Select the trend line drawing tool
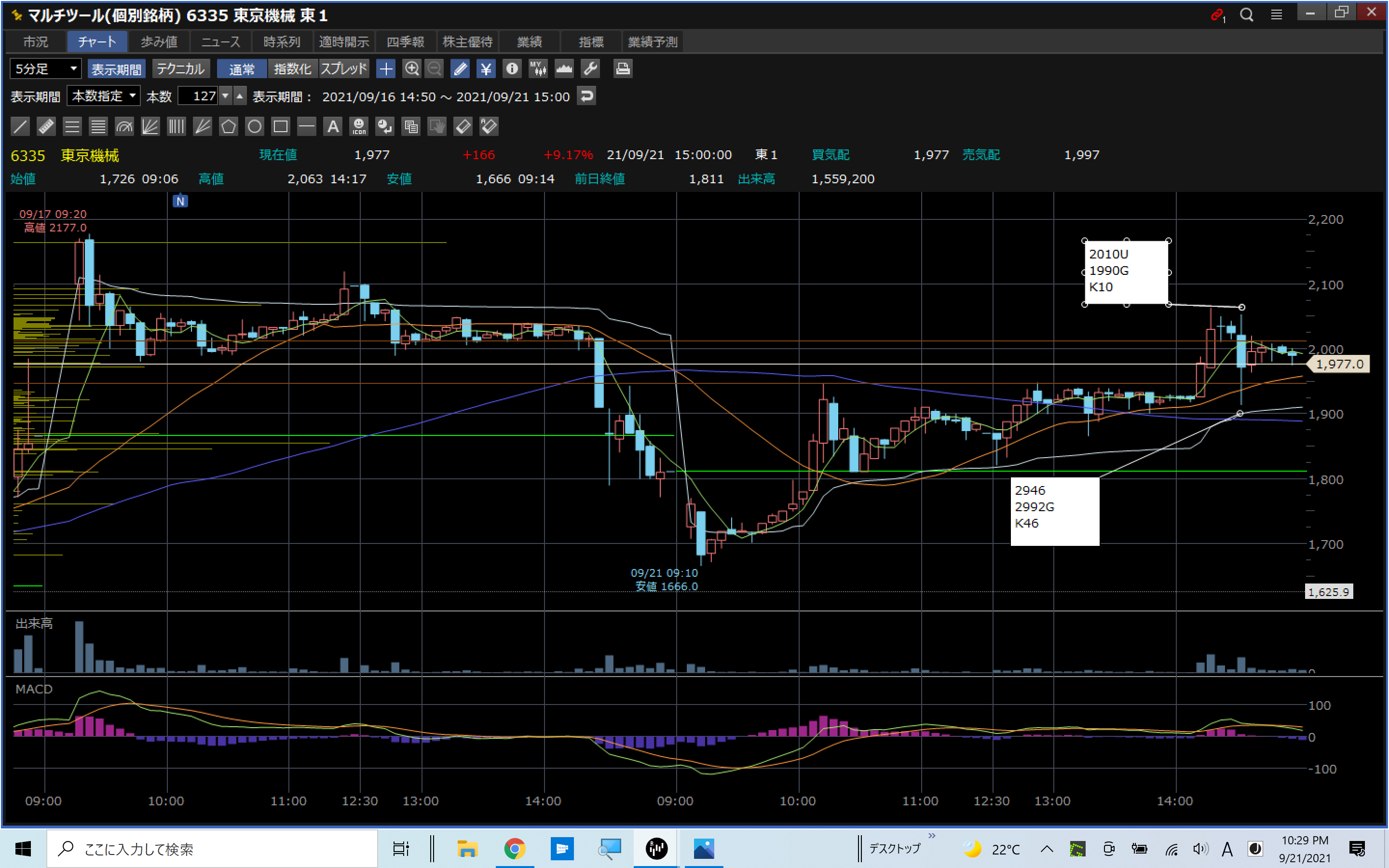1389x868 pixels. [x=20, y=126]
